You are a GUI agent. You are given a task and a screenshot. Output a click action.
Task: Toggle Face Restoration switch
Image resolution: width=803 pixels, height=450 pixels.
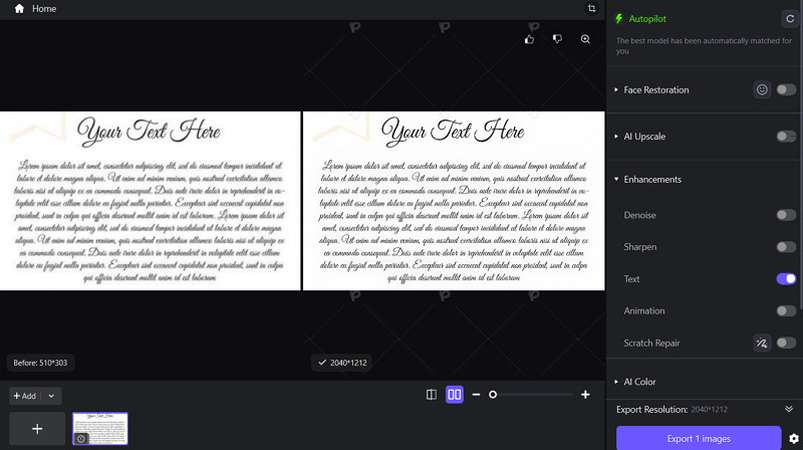coord(786,90)
